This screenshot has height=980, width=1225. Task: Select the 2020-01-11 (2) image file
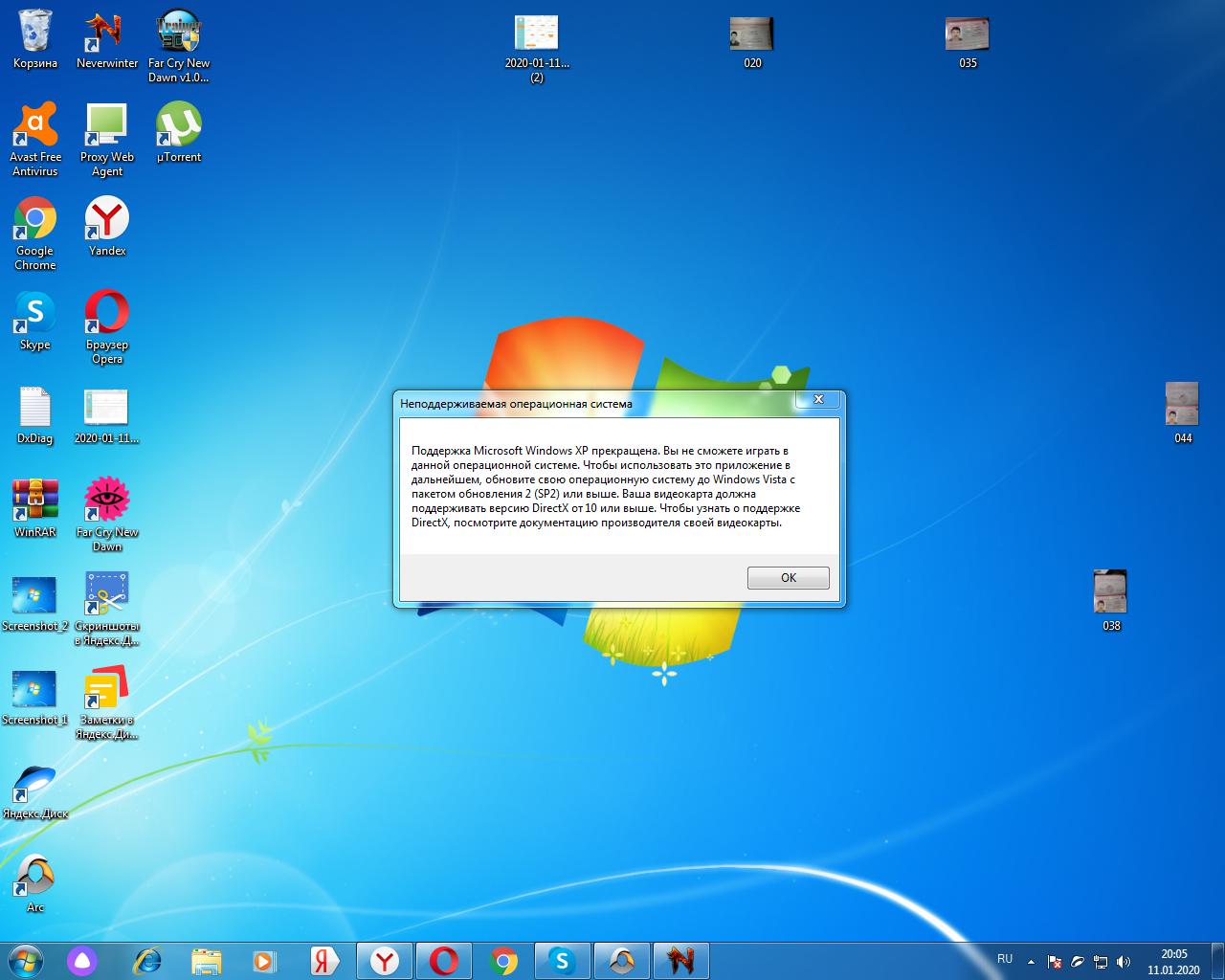click(x=537, y=47)
